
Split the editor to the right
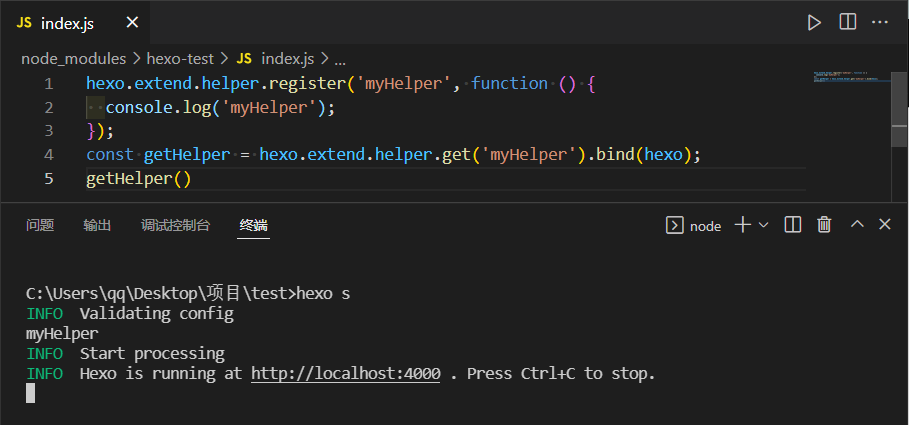pos(847,22)
